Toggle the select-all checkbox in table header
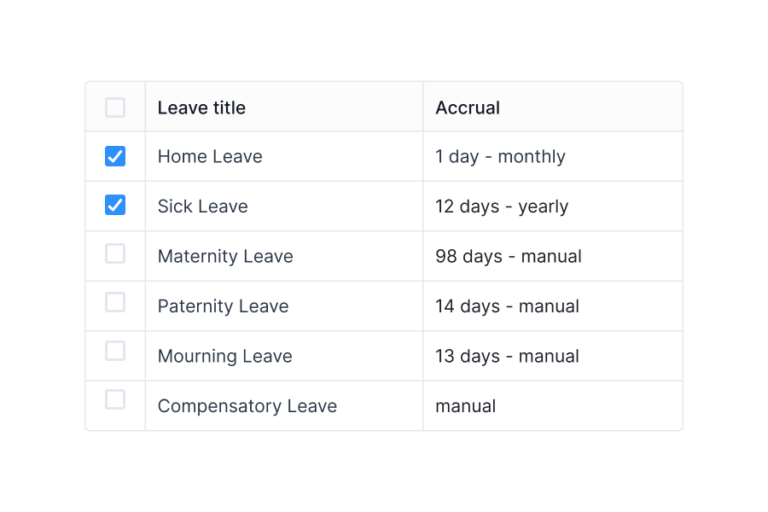Screen dimensions: 768x512 click(x=115, y=107)
